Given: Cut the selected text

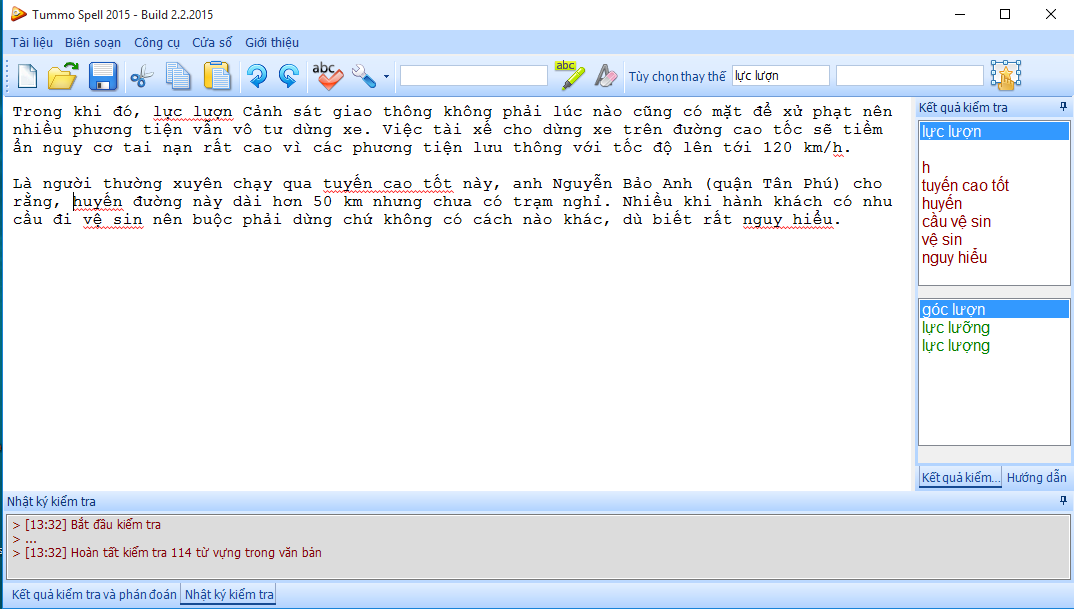Looking at the screenshot, I should [x=141, y=75].
